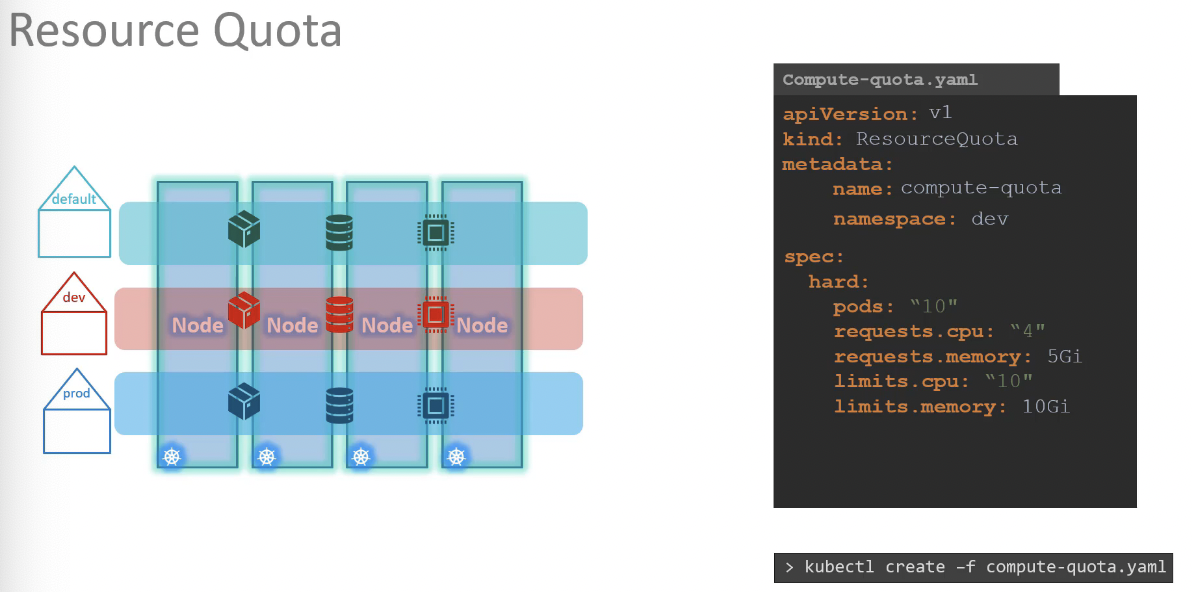
Task: Select the red dev namespace house icon
Action: 74,313
